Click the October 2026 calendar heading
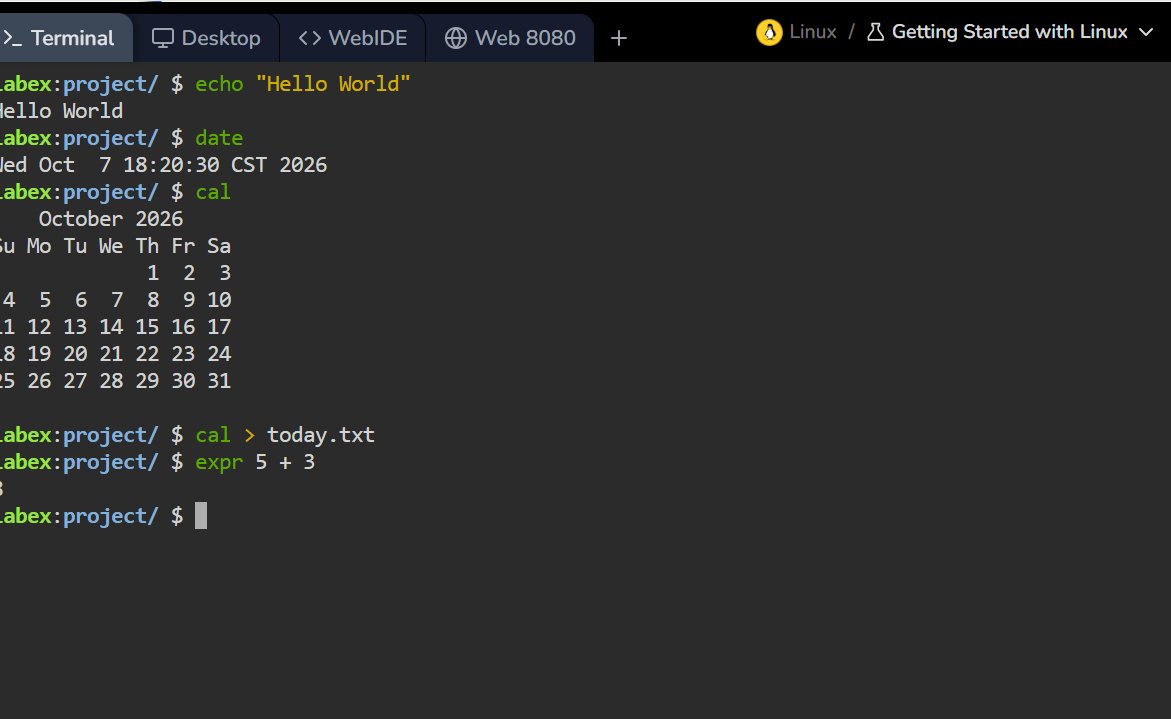The height and width of the screenshot is (719, 1171). coord(111,219)
